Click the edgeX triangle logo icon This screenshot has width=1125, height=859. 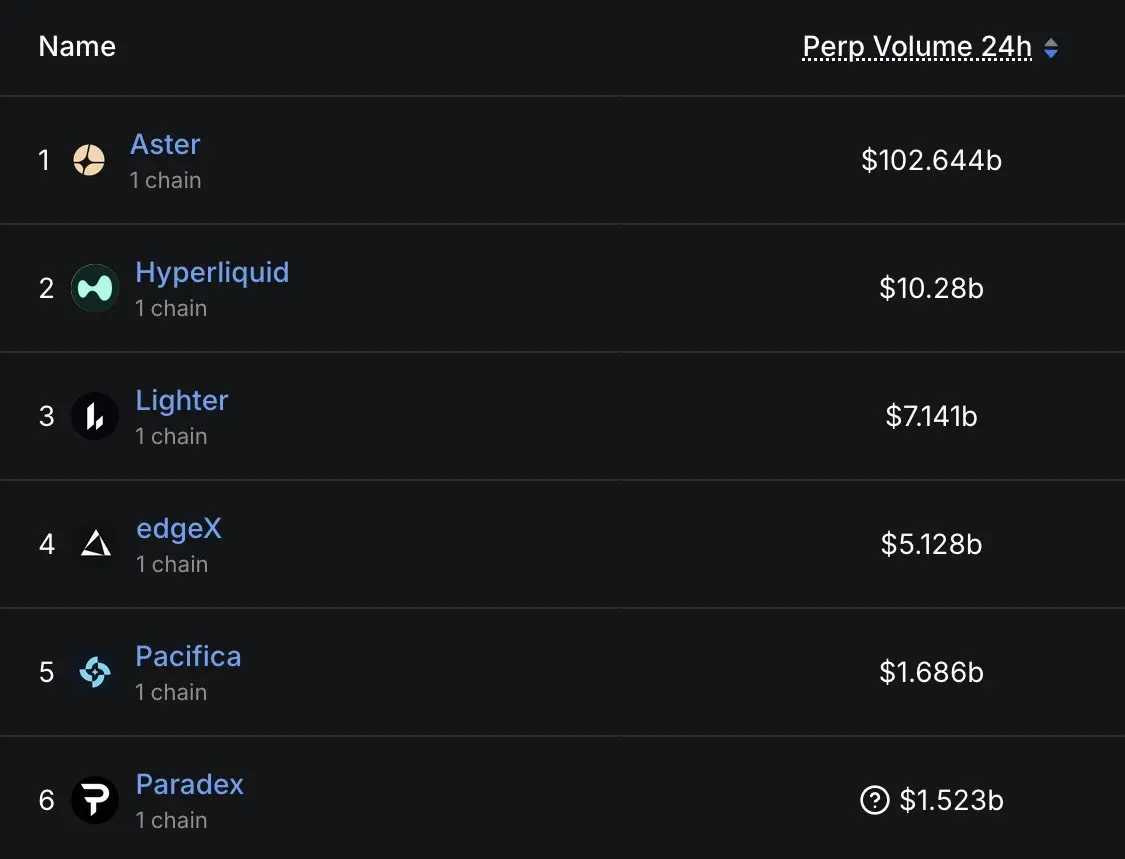pos(96,544)
